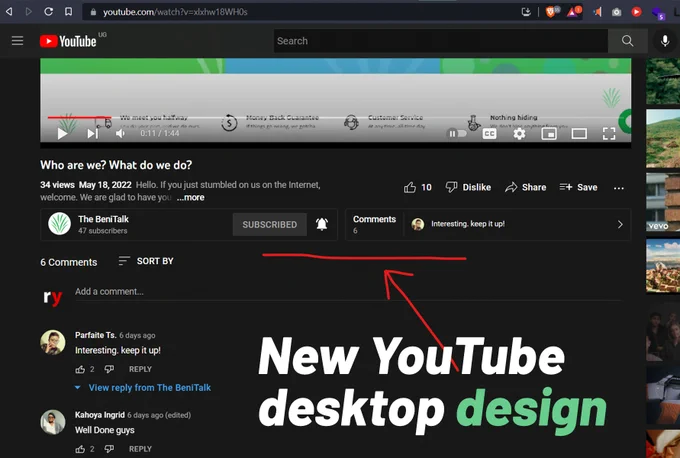
Task: Go to YouTube home via logo
Action: 68,41
